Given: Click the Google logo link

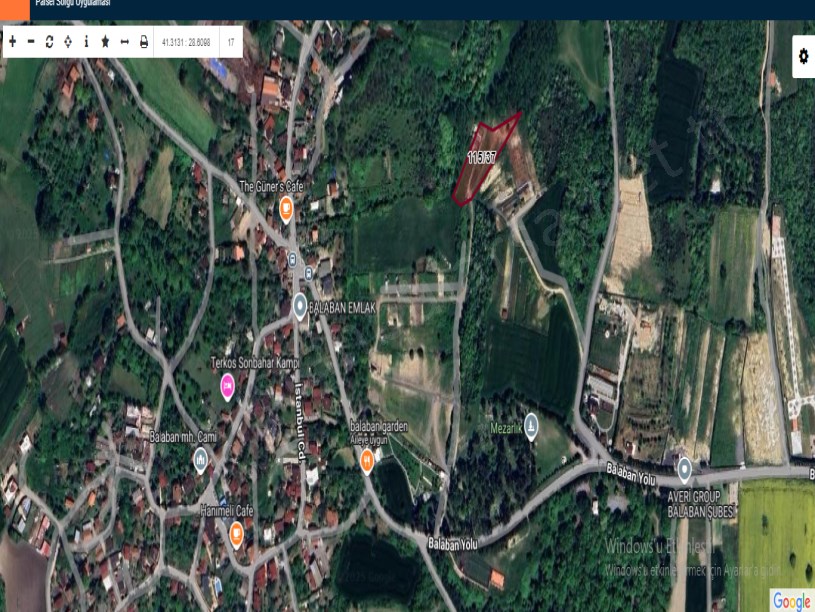Looking at the screenshot, I should pos(791,600).
